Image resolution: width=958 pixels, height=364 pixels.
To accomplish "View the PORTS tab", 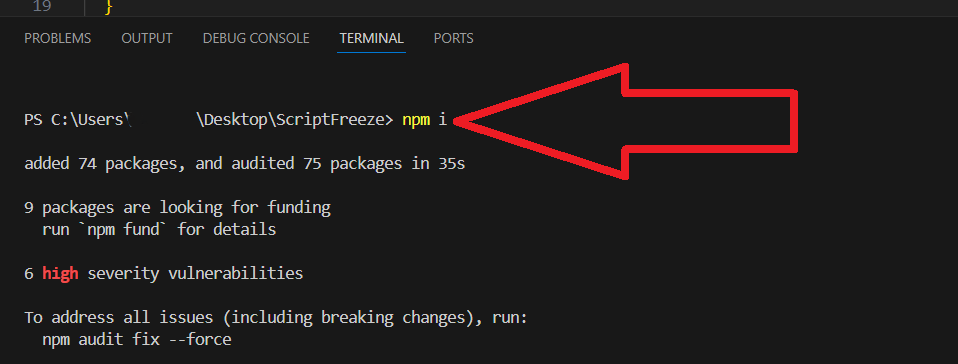I will (x=453, y=38).
